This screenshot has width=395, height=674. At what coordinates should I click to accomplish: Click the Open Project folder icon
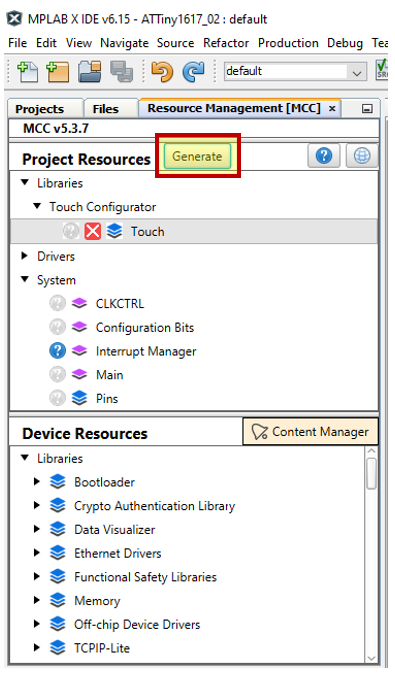tap(89, 72)
